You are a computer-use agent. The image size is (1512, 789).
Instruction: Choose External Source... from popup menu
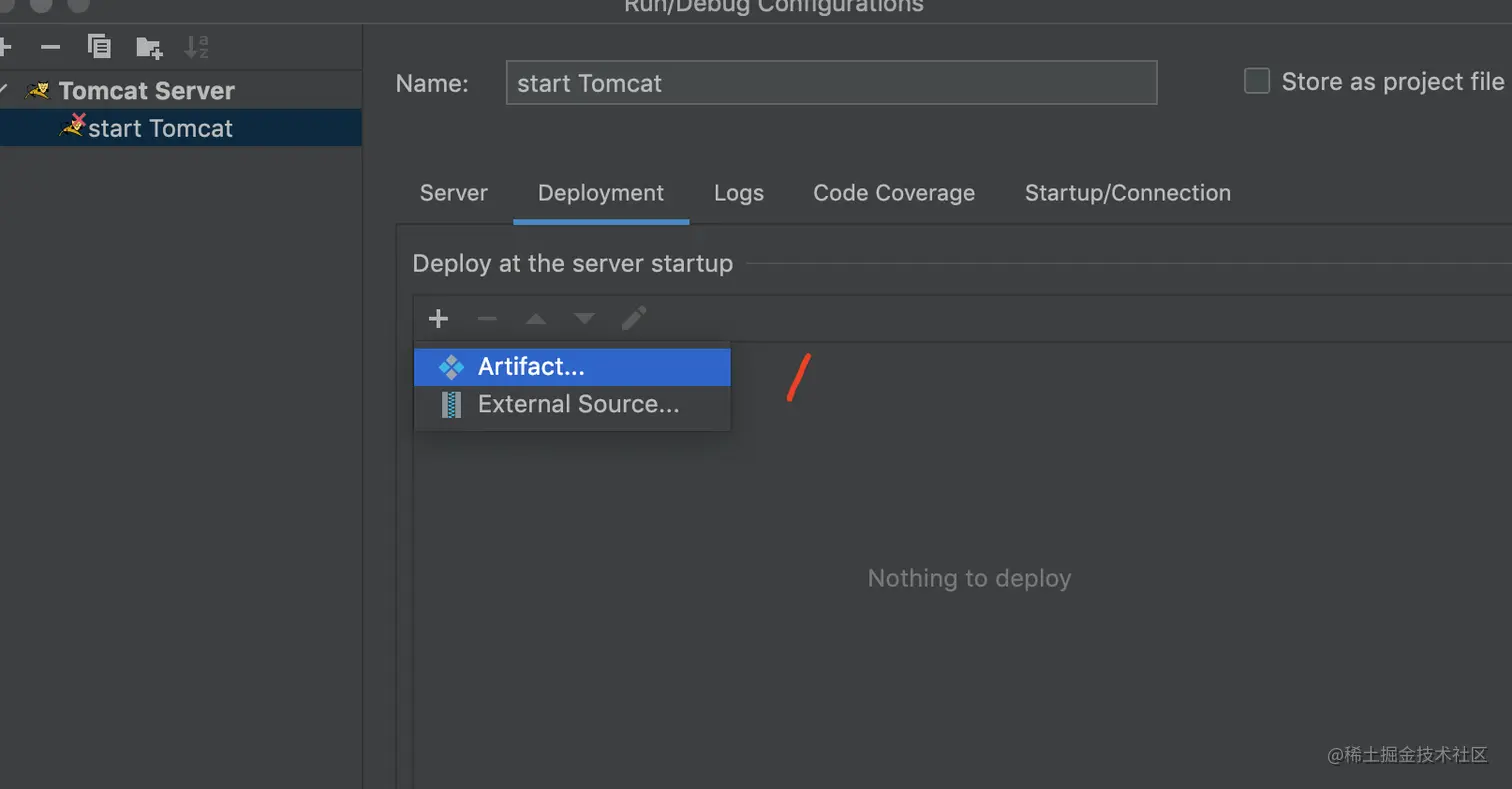pyautogui.click(x=572, y=404)
